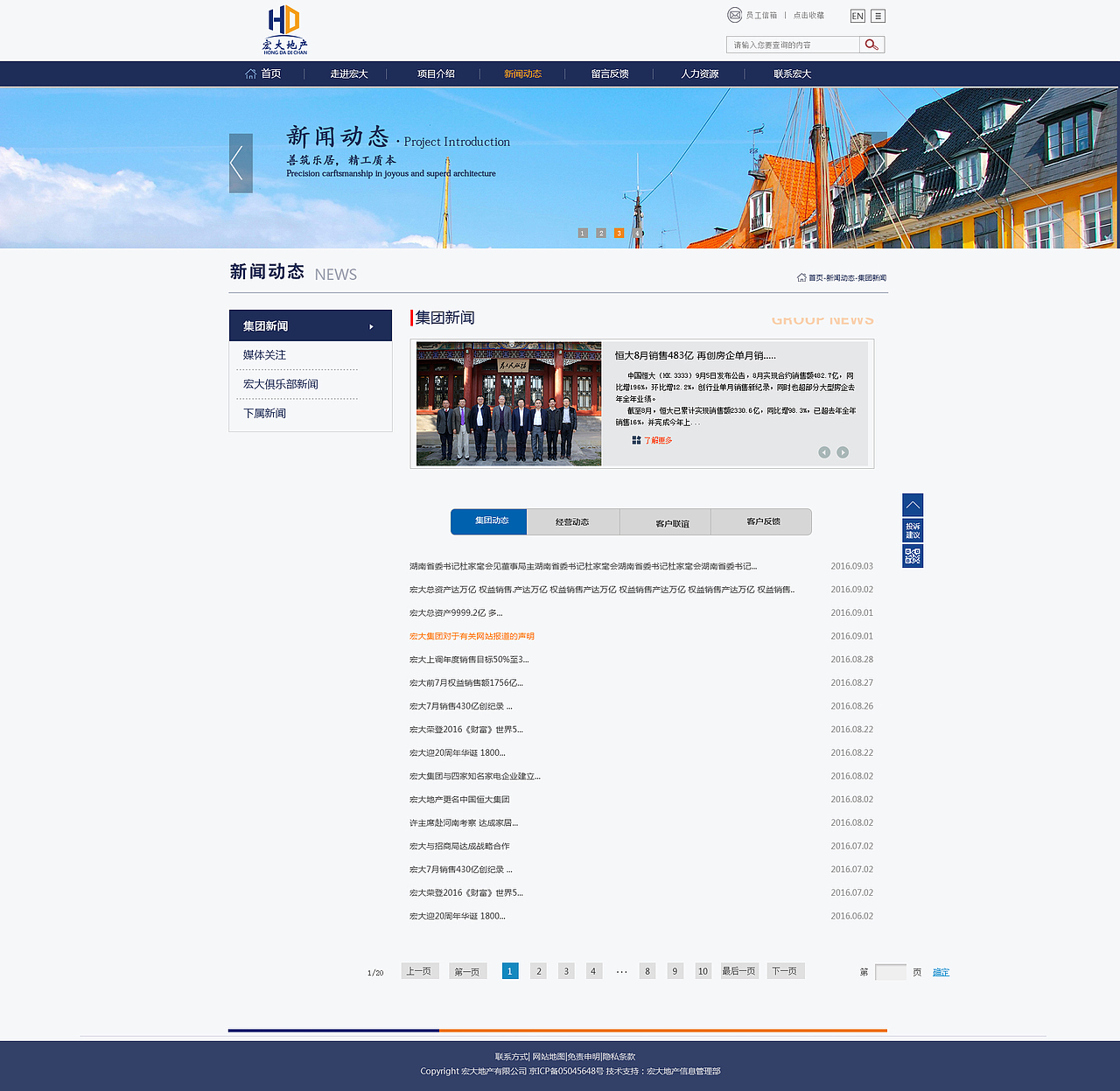Open the employee mailbox envelope icon

click(734, 15)
